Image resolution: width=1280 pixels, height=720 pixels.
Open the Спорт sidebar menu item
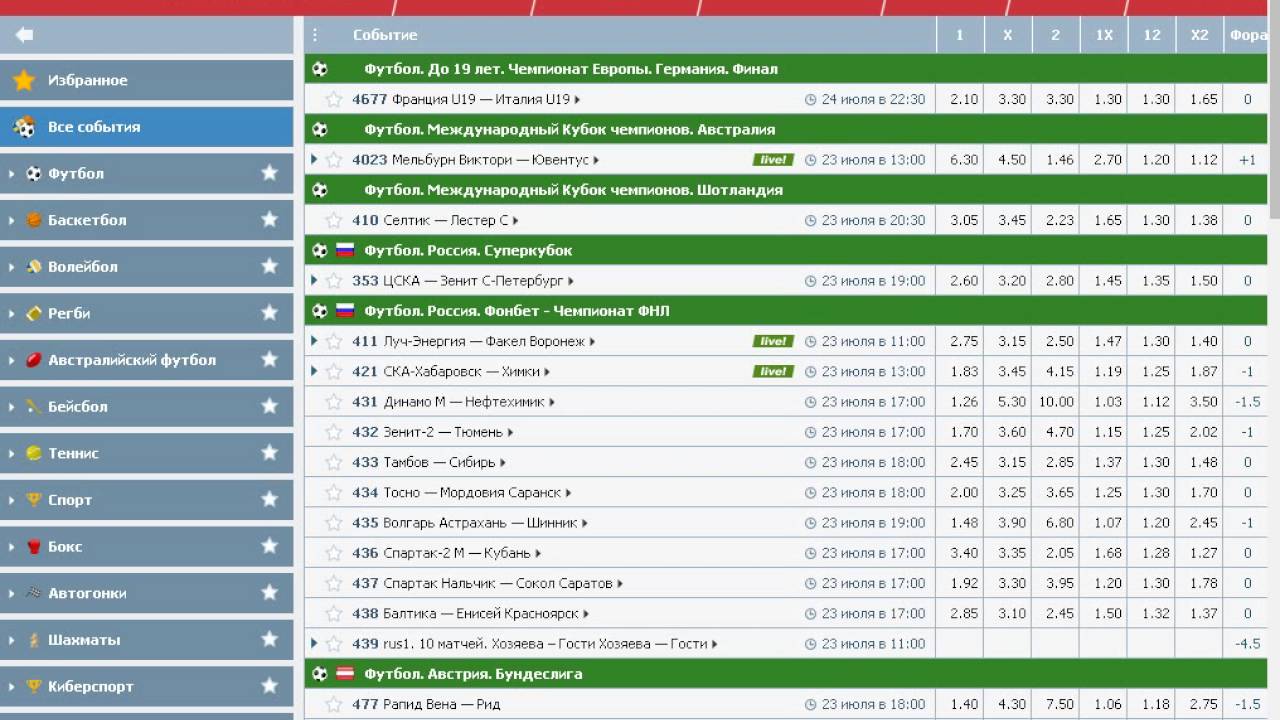coord(146,500)
